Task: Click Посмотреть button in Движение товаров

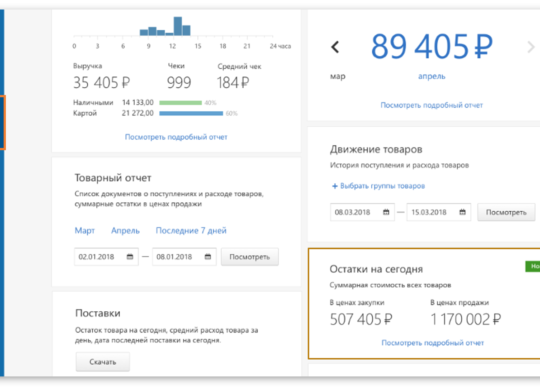Action: (506, 212)
